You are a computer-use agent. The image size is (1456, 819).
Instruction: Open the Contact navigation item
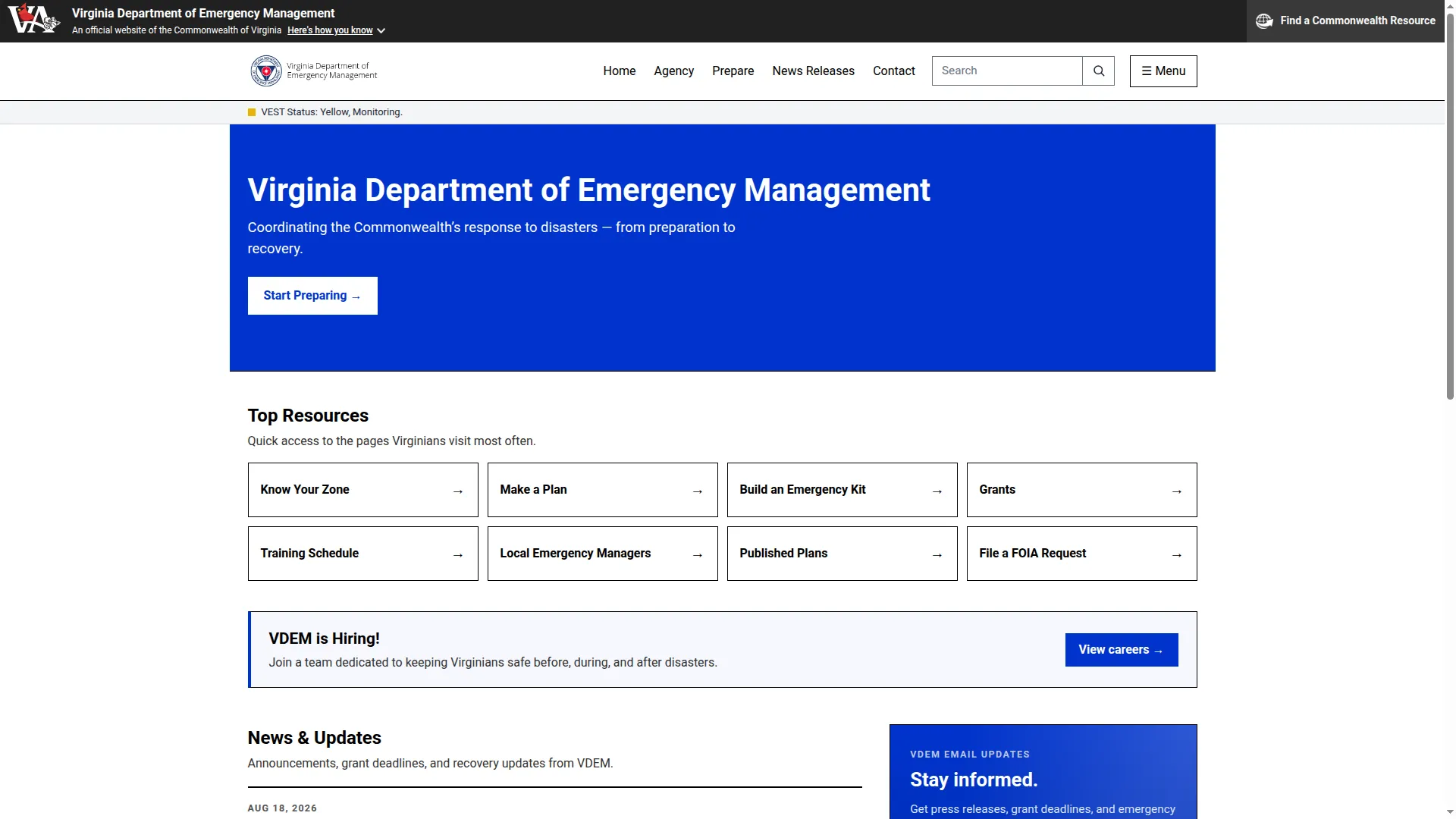click(894, 71)
